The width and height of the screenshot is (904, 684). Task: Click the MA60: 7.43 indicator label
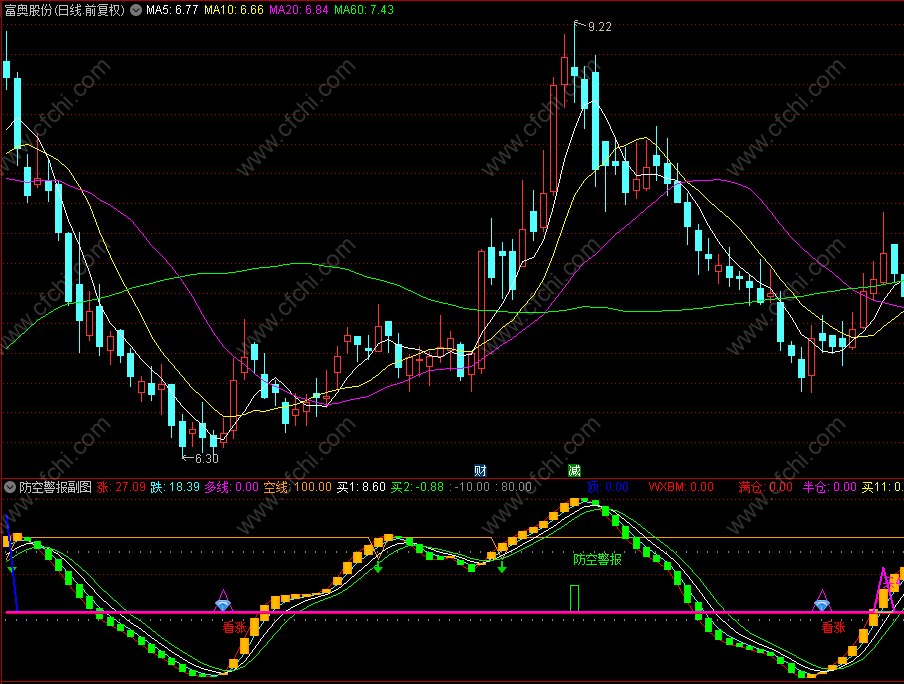click(x=364, y=10)
